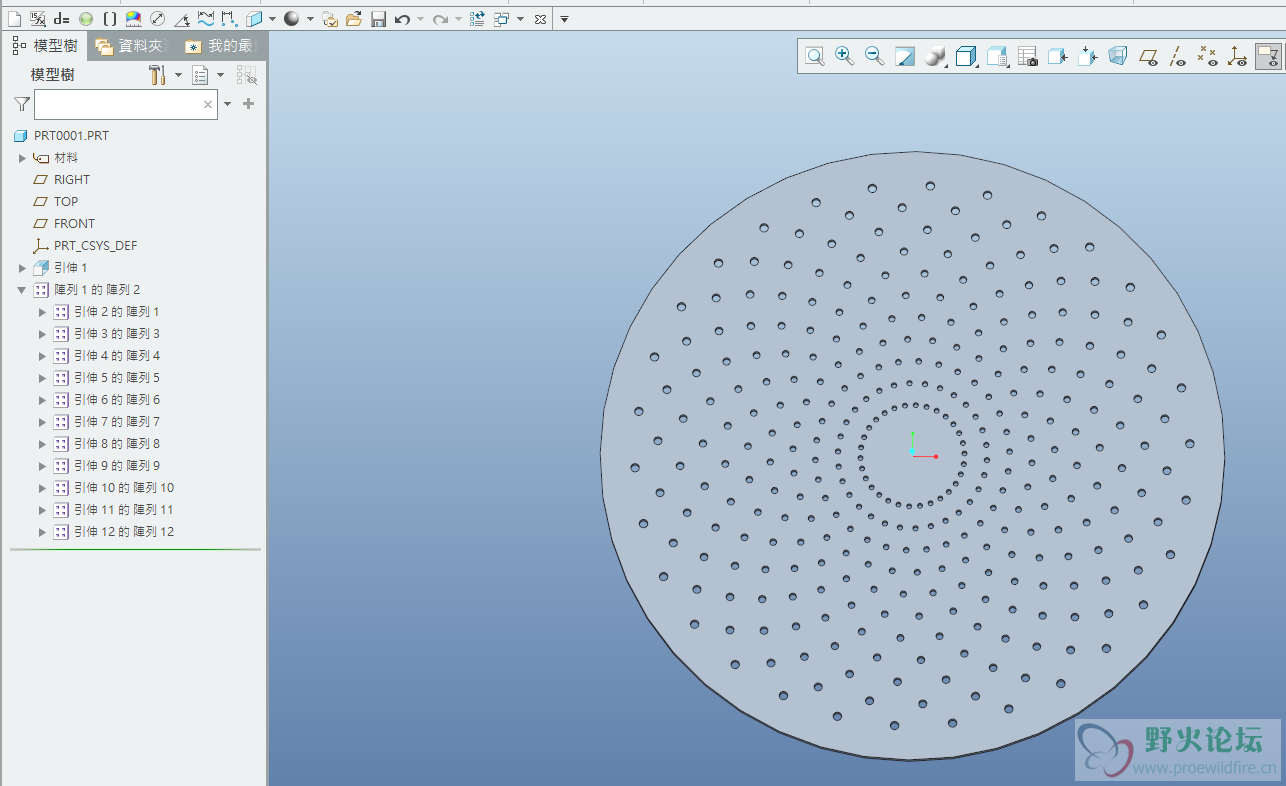Viewport: 1286px width, 786px height.
Task: Open the shaded display style icon
Action: pos(935,57)
